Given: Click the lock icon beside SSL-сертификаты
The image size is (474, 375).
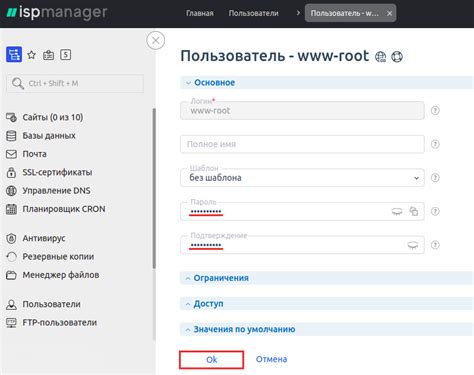Looking at the screenshot, I should [x=11, y=172].
